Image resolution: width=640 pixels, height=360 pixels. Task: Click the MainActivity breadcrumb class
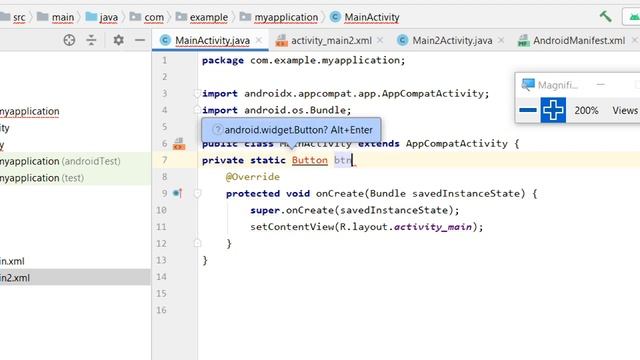(365, 17)
